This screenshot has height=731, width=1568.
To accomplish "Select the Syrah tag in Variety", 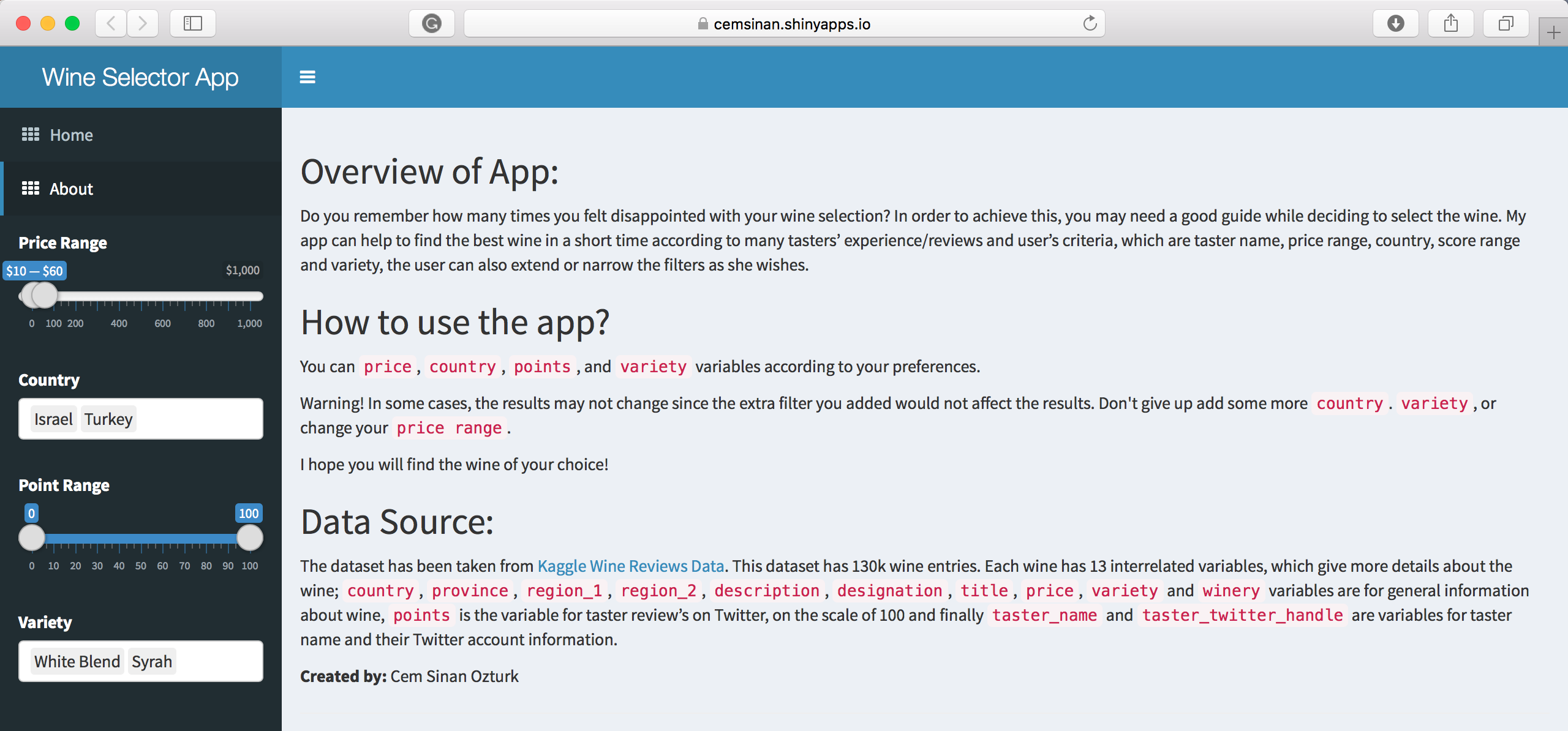I will (152, 661).
